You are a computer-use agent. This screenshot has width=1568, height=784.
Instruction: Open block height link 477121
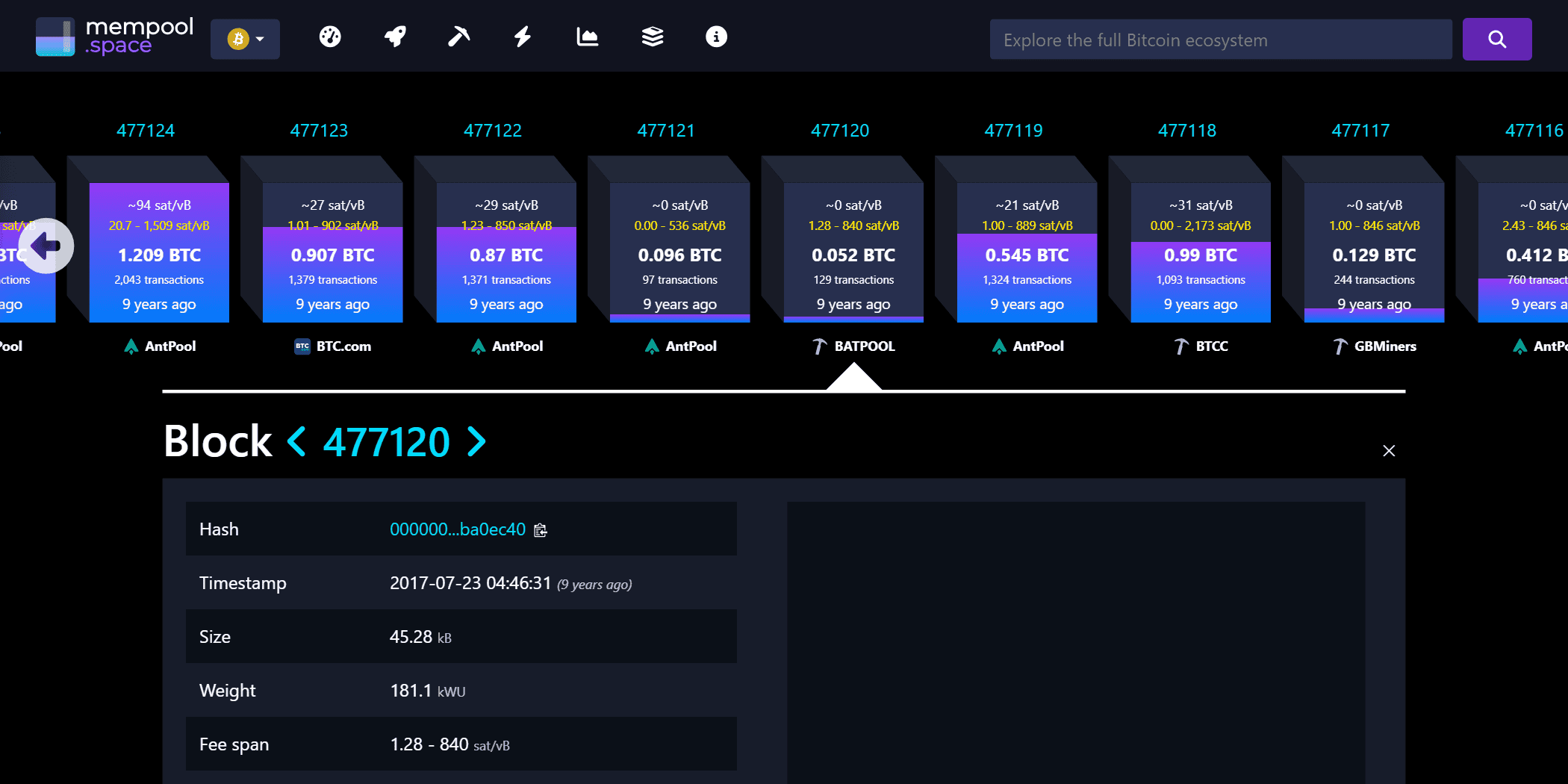pos(666,131)
